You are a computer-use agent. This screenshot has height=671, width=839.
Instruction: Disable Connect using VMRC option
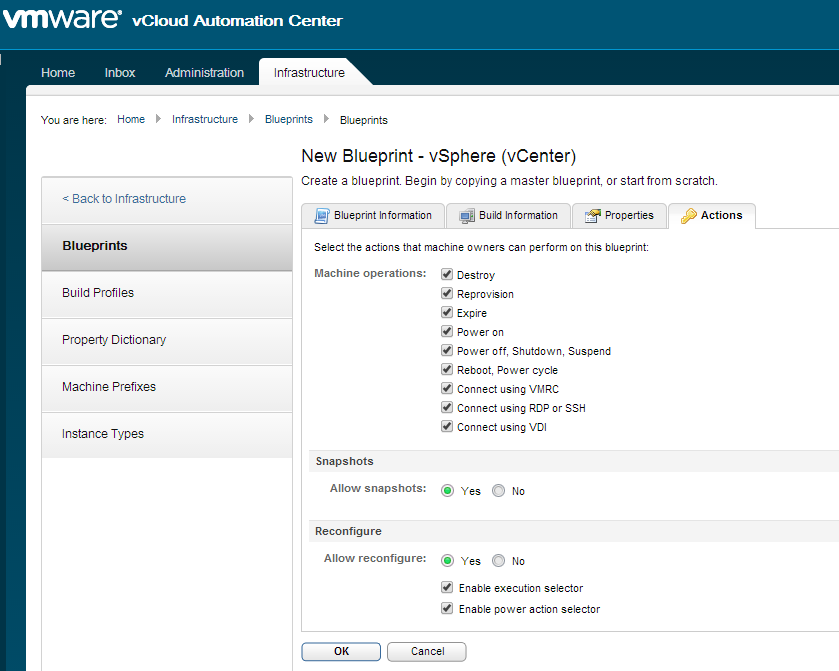[x=447, y=389]
